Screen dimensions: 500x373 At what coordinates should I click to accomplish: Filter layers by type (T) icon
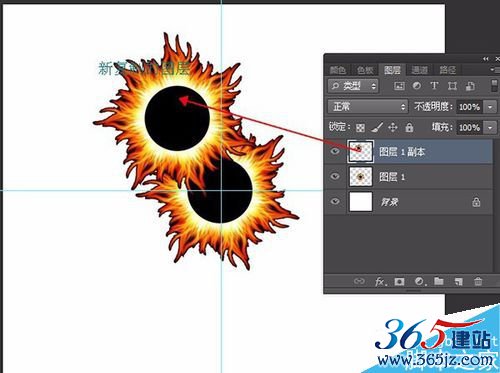[x=434, y=86]
